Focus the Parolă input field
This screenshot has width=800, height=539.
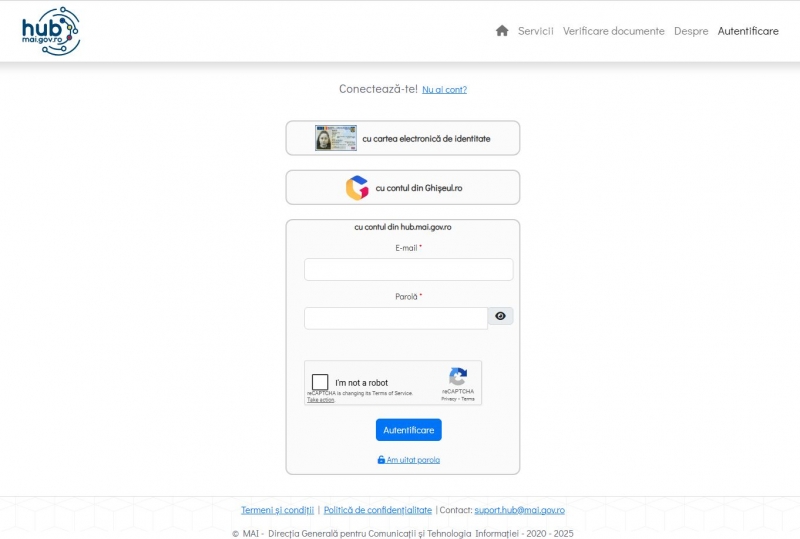[x=396, y=318]
